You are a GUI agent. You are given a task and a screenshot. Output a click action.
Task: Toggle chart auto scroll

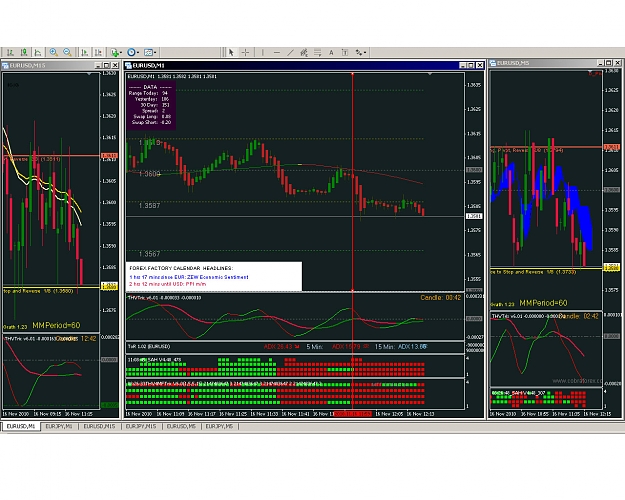[85, 52]
